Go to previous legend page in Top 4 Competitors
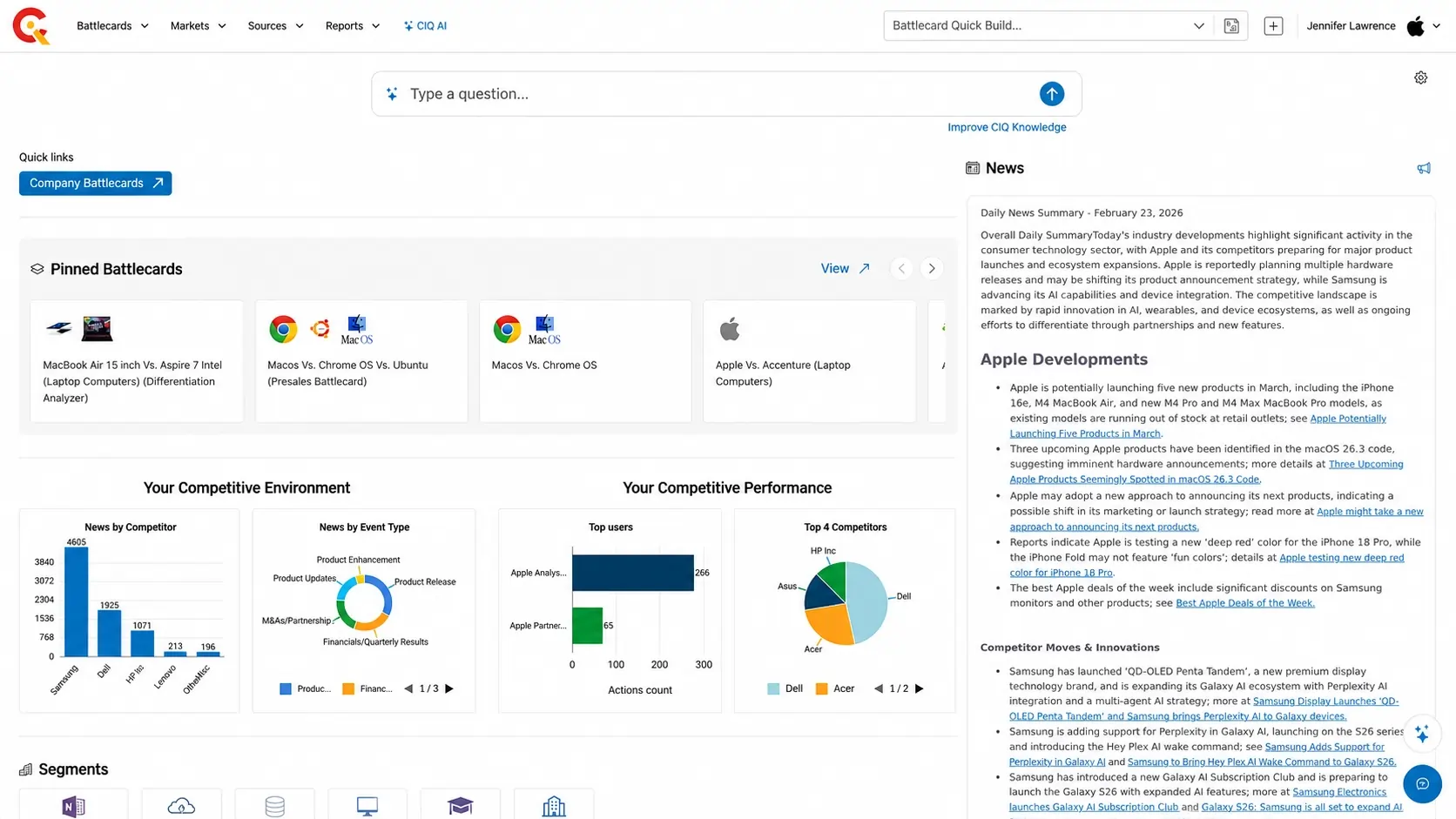The image size is (1456, 819). [x=879, y=688]
